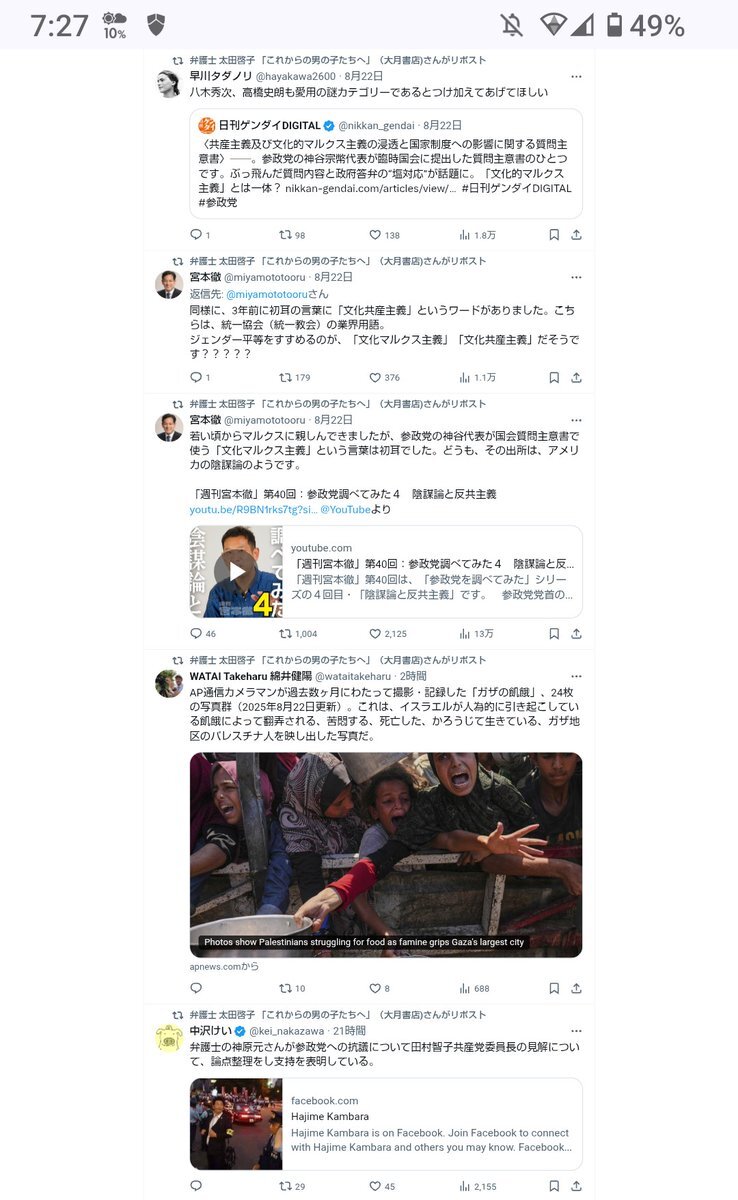The width and height of the screenshot is (738, 1200).
Task: Like the tweet with 376 likes
Action: point(384,378)
